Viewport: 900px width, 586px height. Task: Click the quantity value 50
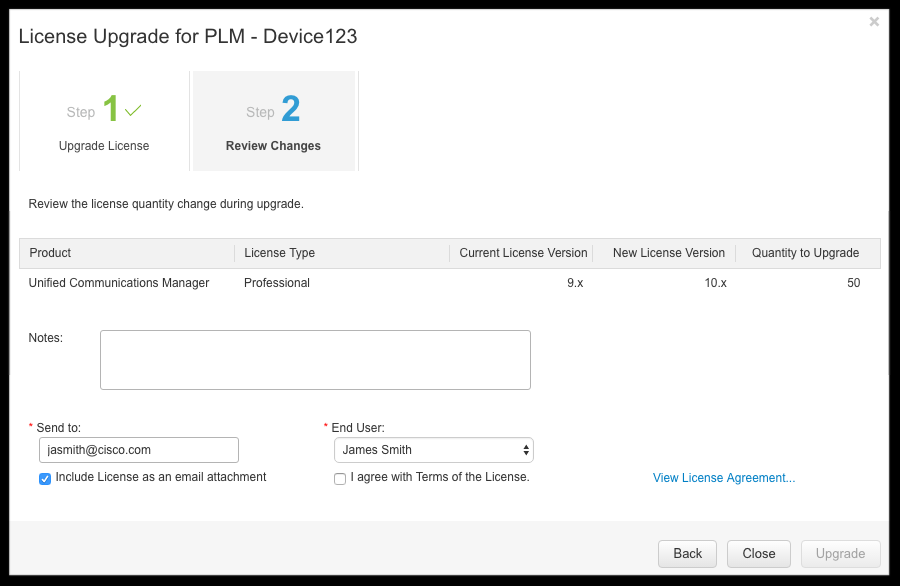[854, 283]
